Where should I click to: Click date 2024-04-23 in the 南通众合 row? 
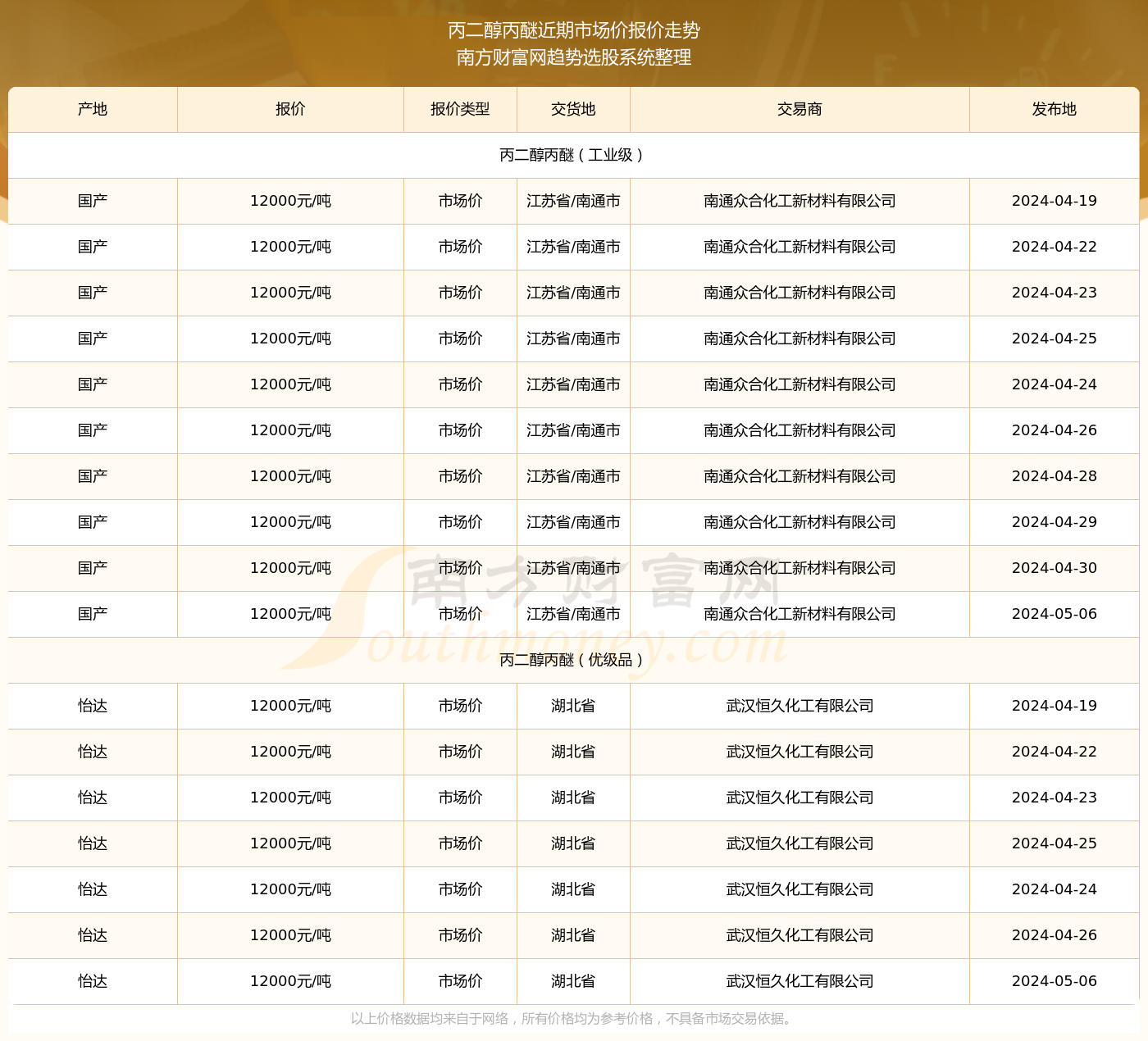(x=1054, y=293)
